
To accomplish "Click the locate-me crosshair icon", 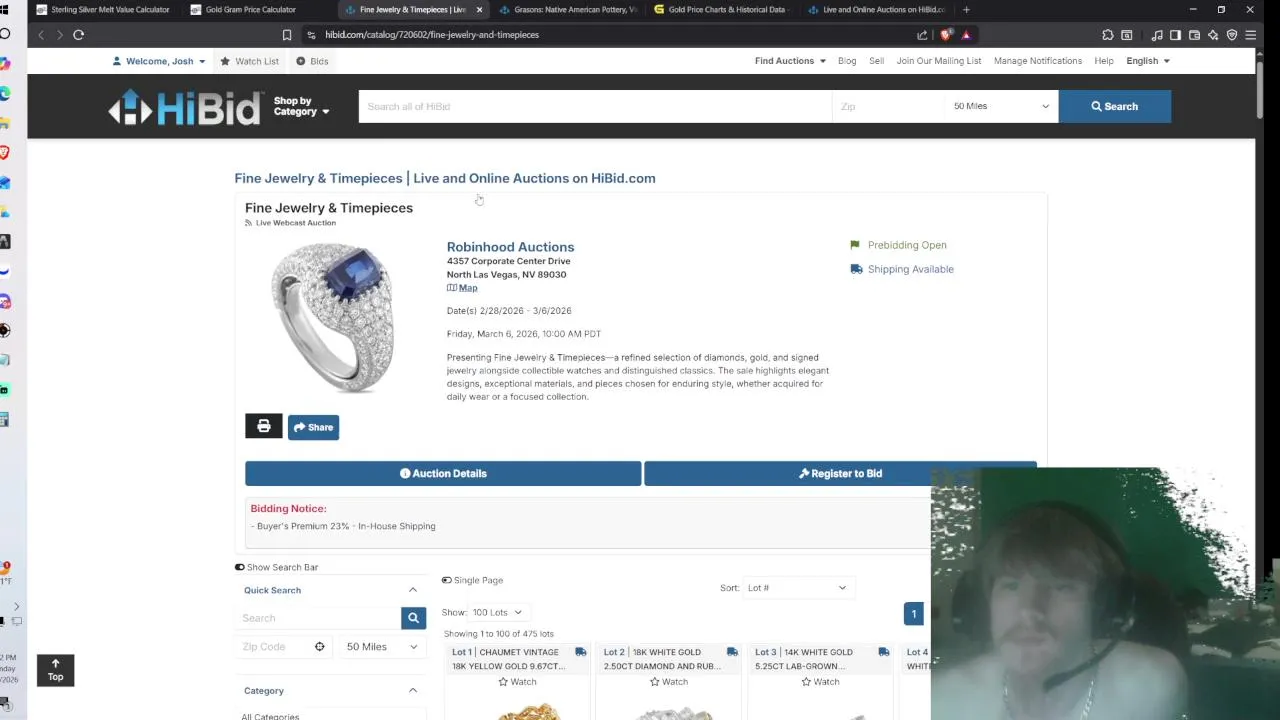I will tap(320, 647).
